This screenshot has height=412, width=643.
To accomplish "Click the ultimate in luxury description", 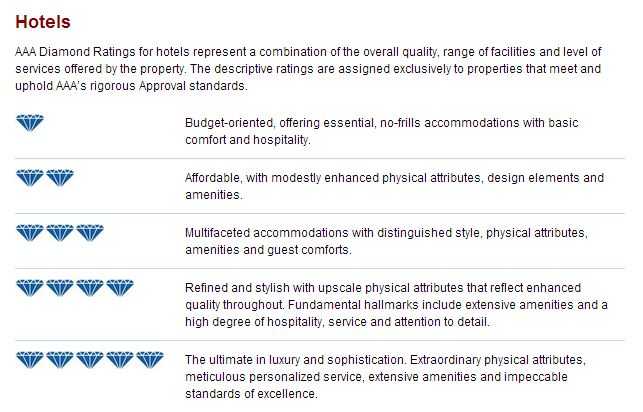I will point(385,377).
